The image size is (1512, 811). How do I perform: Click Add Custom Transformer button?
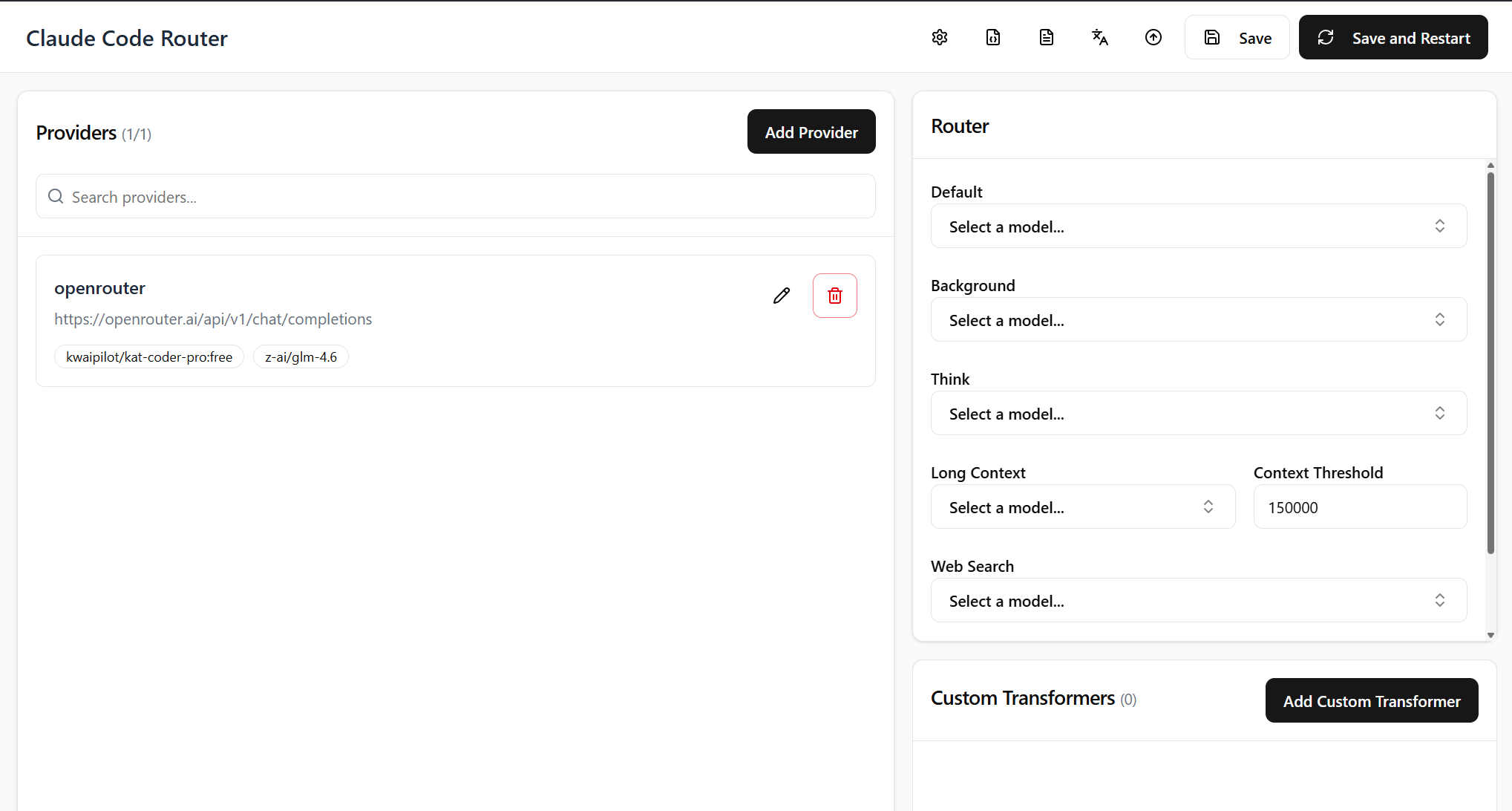(x=1372, y=701)
